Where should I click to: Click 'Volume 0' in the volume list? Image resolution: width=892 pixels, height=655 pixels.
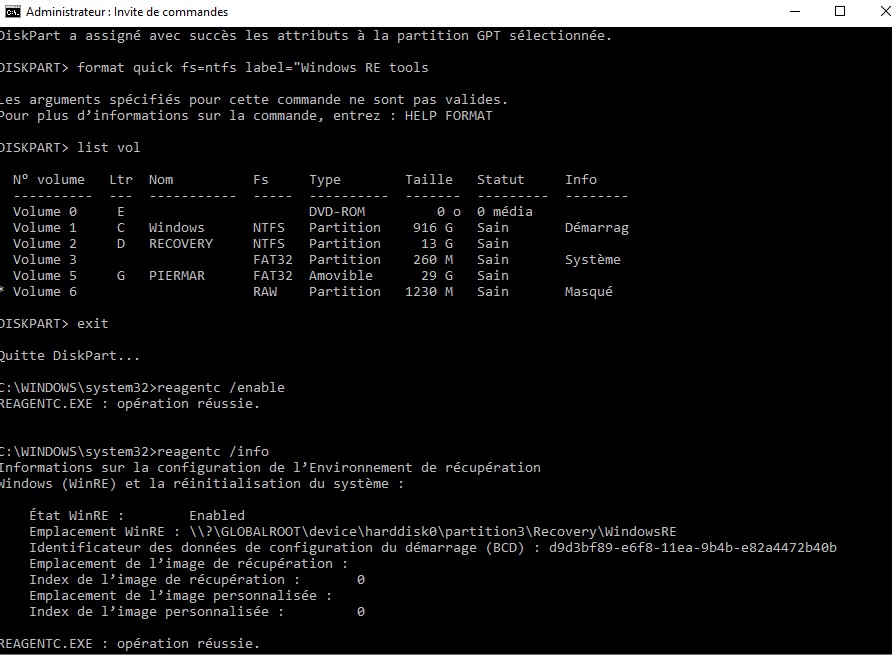(x=44, y=211)
